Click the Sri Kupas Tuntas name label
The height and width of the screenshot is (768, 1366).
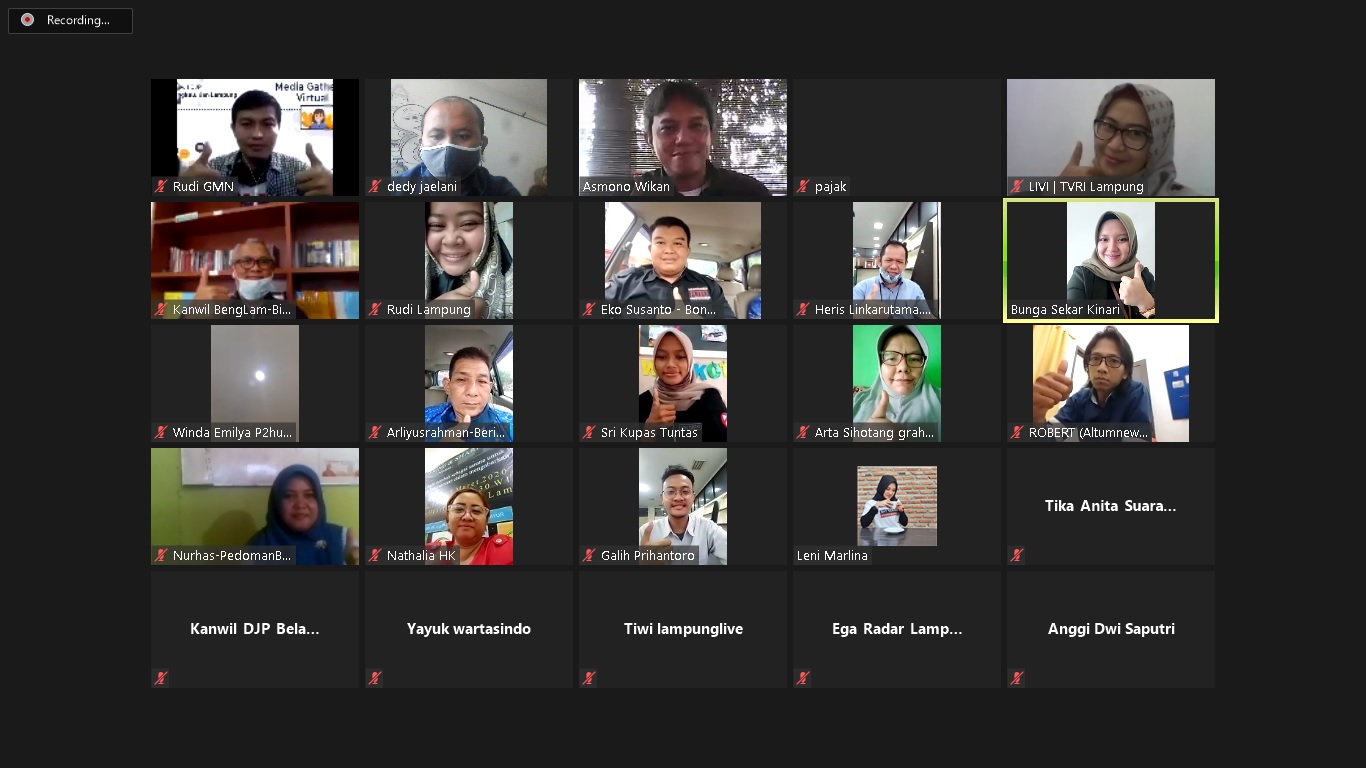click(x=649, y=432)
